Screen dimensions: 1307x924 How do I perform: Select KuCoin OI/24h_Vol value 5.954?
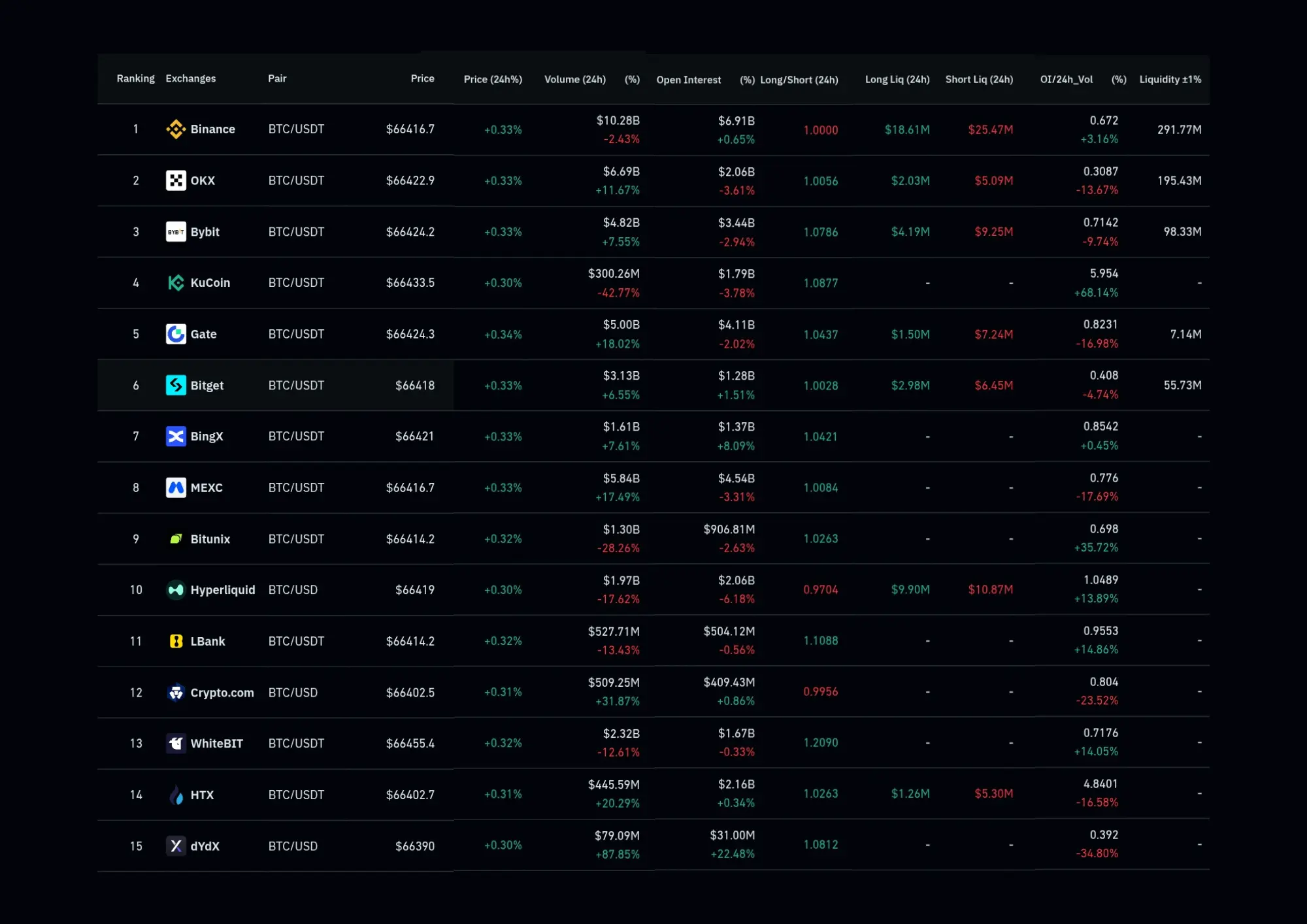1104,273
